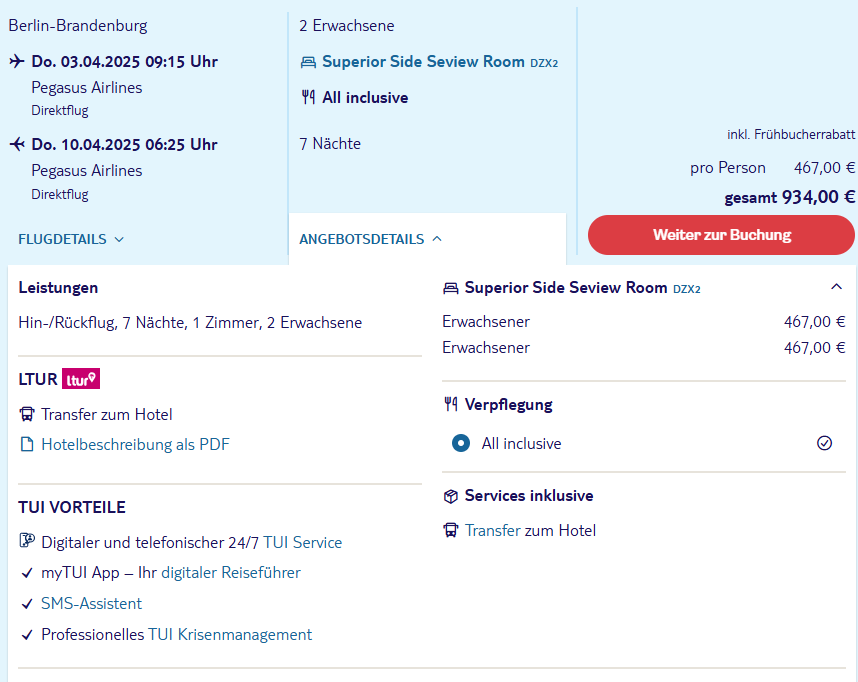Click the bus icon under LTUR section
Viewport: 858px width, 682px height.
(27, 414)
